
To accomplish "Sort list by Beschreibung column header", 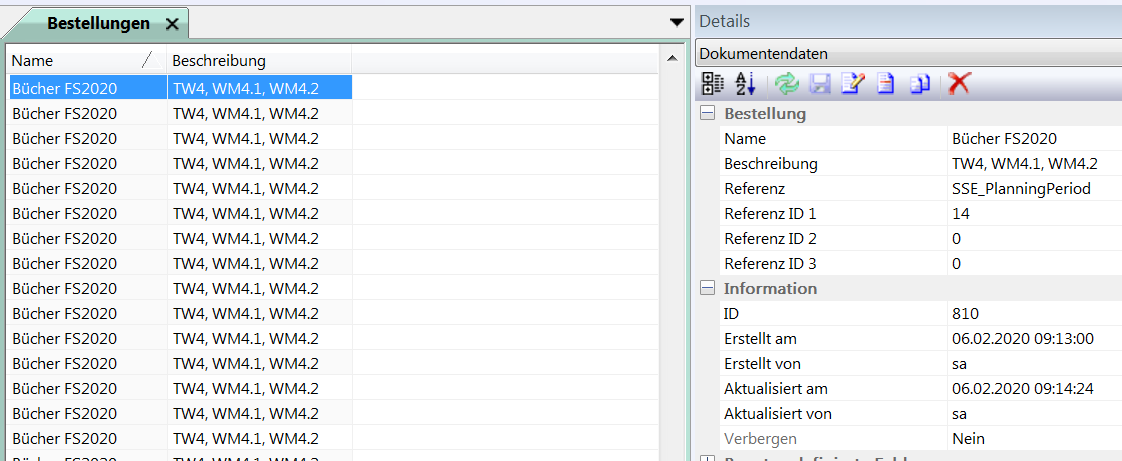I will tap(259, 60).
